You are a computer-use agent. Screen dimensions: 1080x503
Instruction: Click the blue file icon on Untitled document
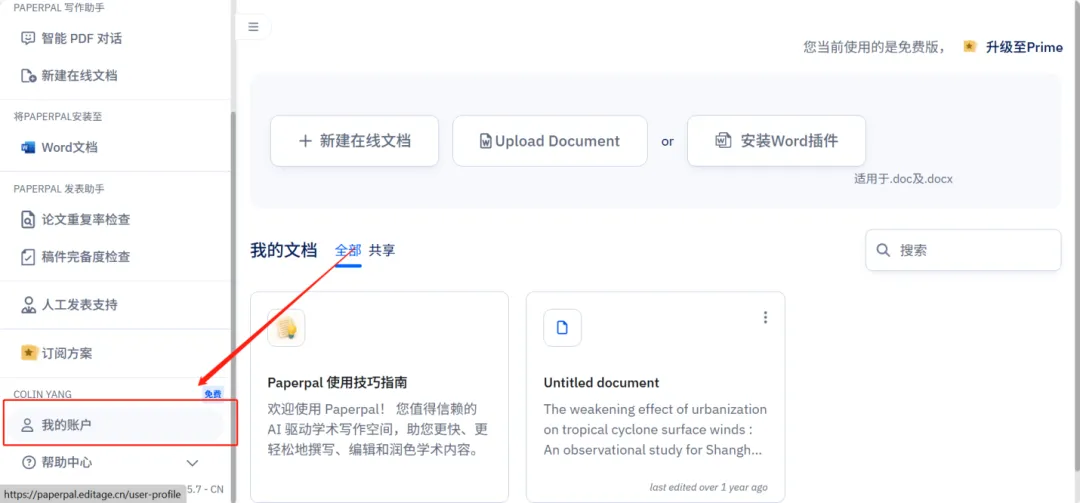[x=562, y=328]
